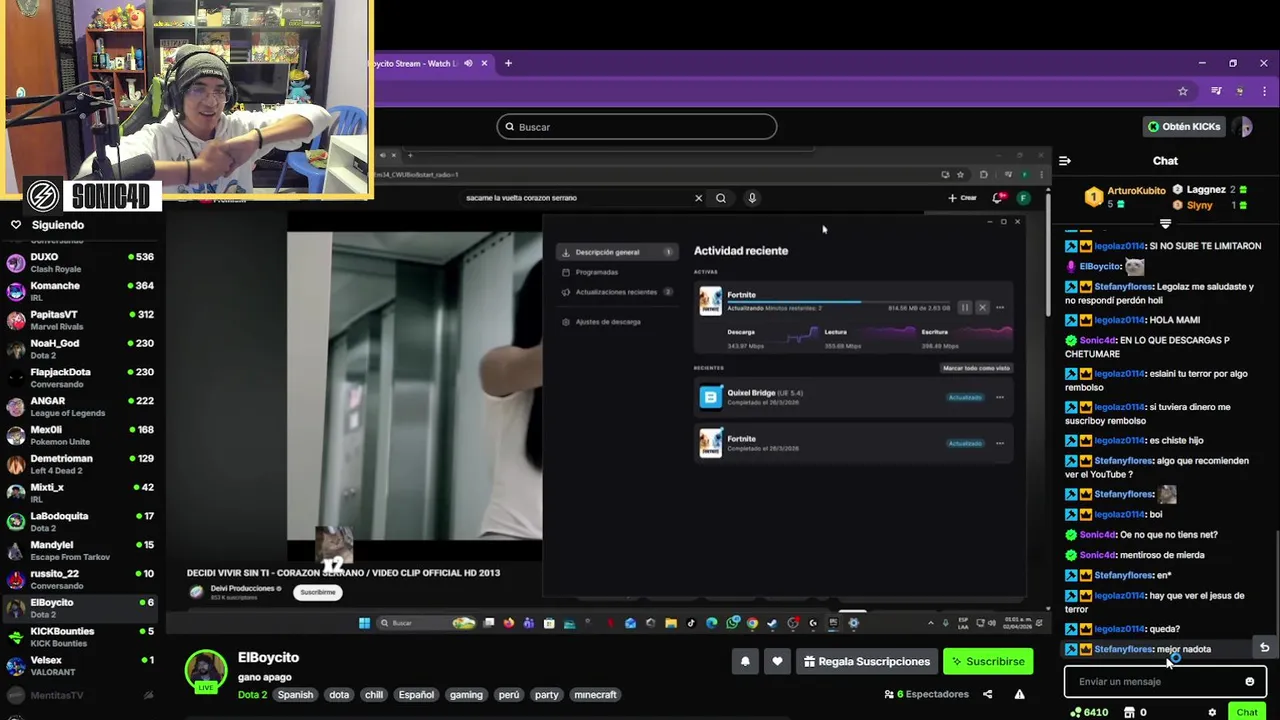Pause the Fortnite download

point(964,308)
